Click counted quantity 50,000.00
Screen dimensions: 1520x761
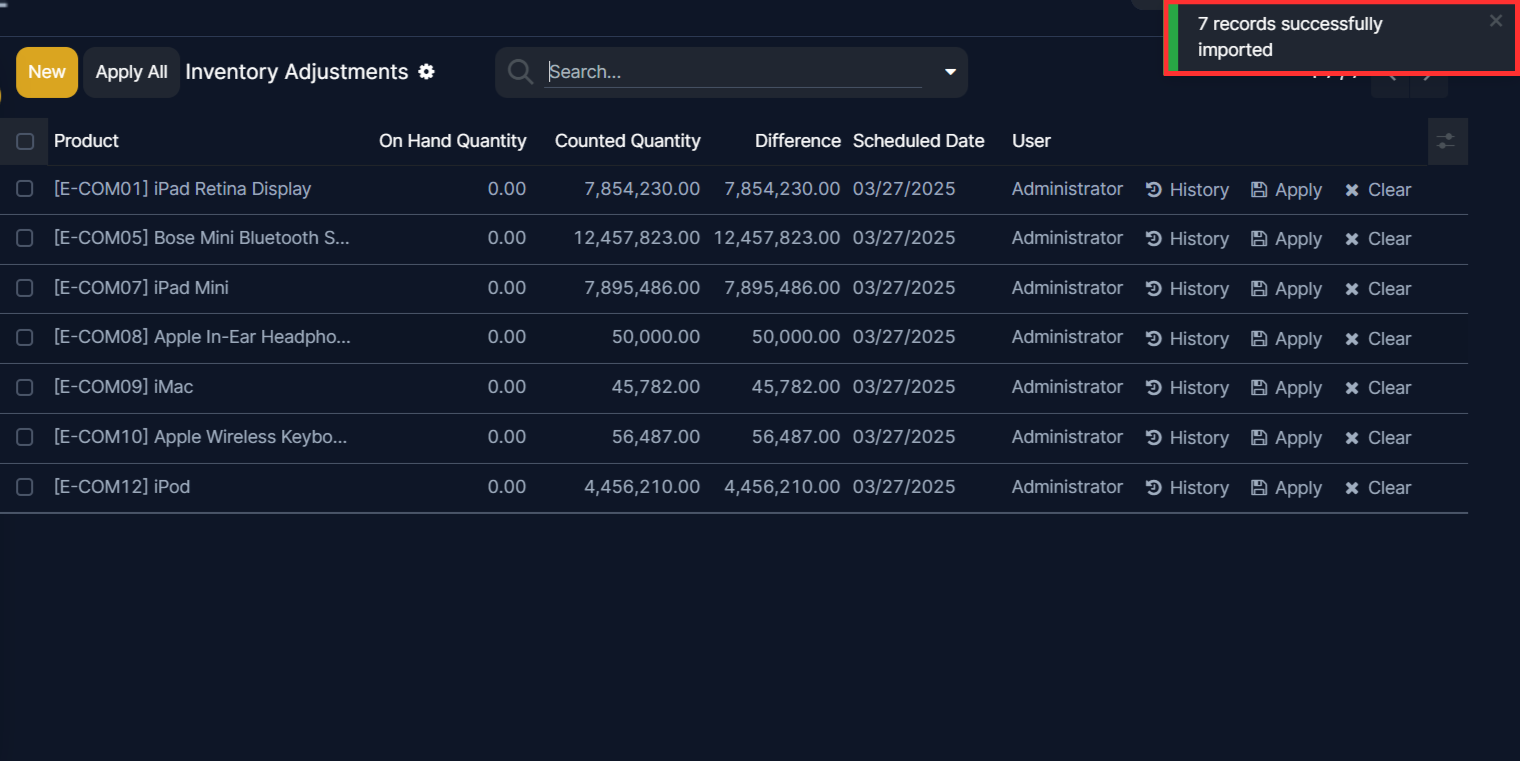click(x=656, y=337)
